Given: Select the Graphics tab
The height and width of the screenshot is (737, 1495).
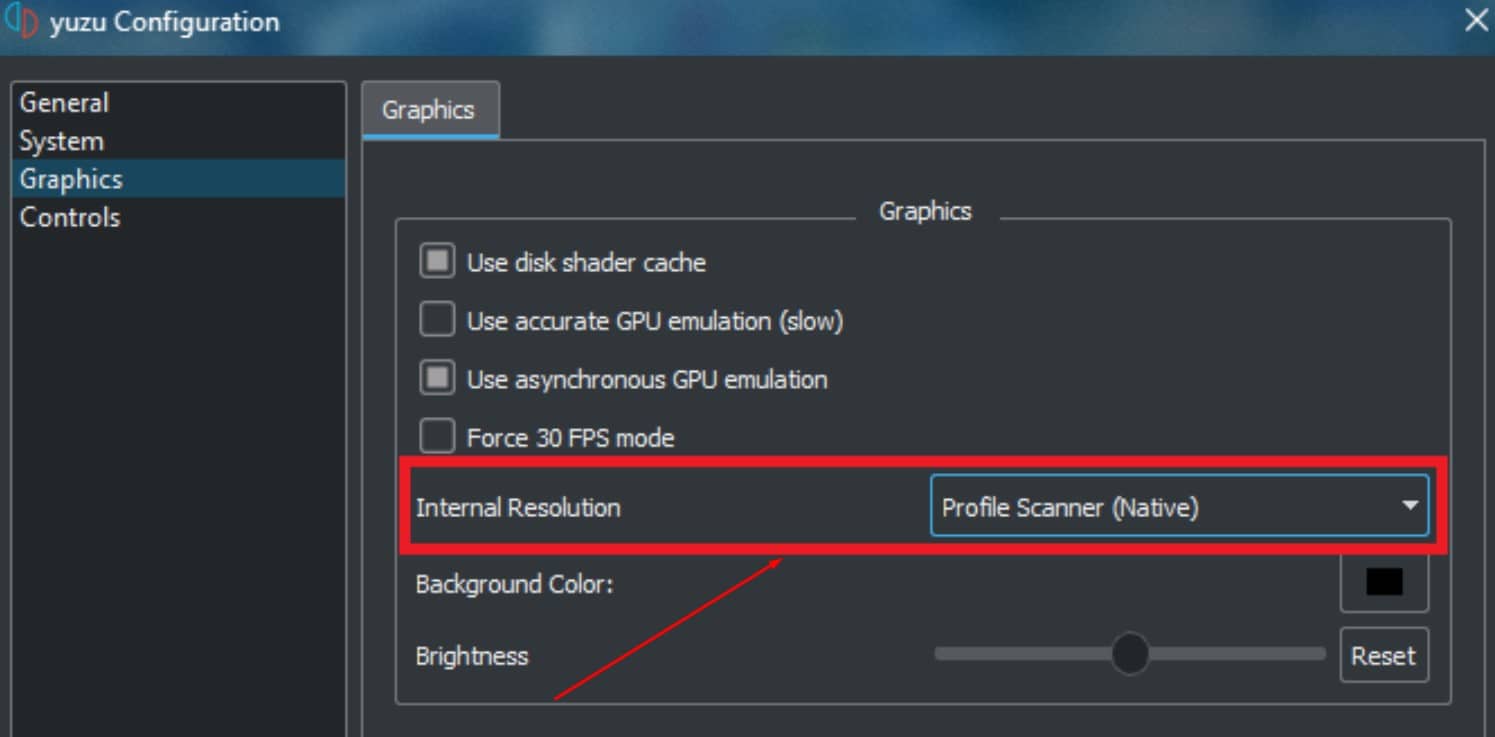Looking at the screenshot, I should (x=430, y=110).
